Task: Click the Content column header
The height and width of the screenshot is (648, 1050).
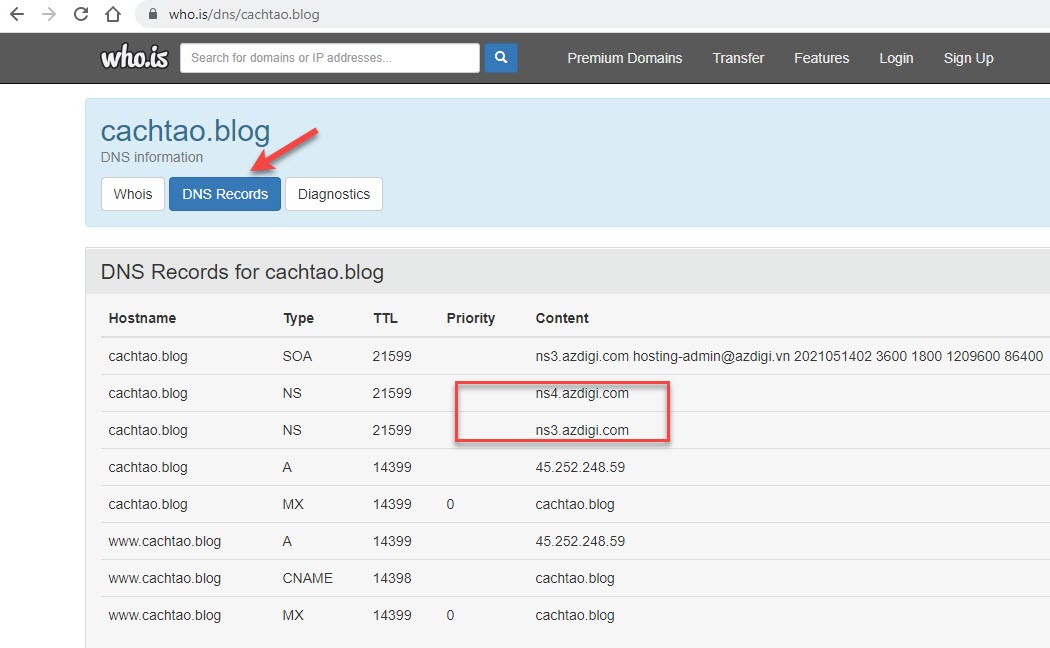Action: [562, 318]
